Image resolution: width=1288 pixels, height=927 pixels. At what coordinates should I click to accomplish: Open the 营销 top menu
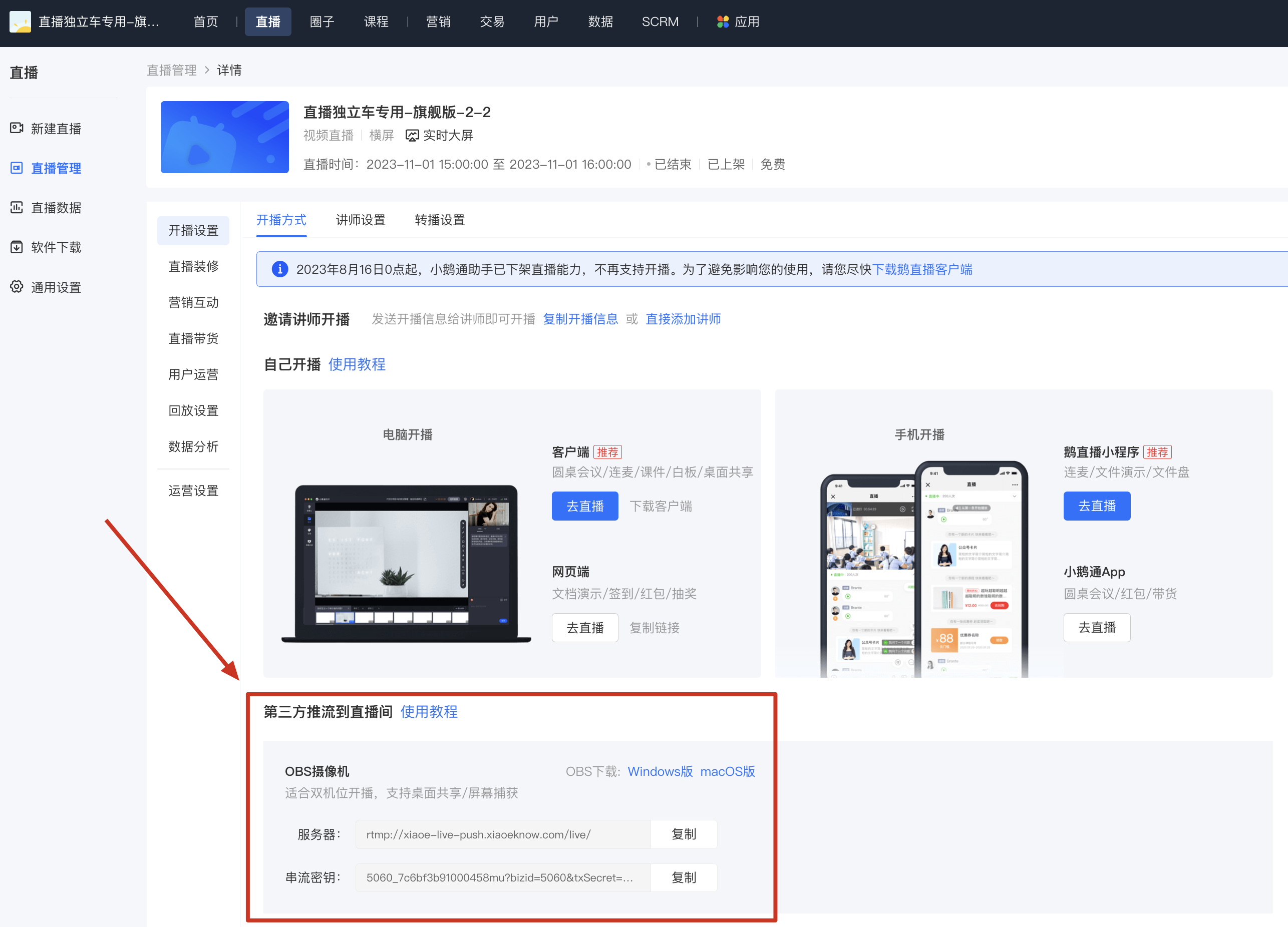click(x=438, y=22)
